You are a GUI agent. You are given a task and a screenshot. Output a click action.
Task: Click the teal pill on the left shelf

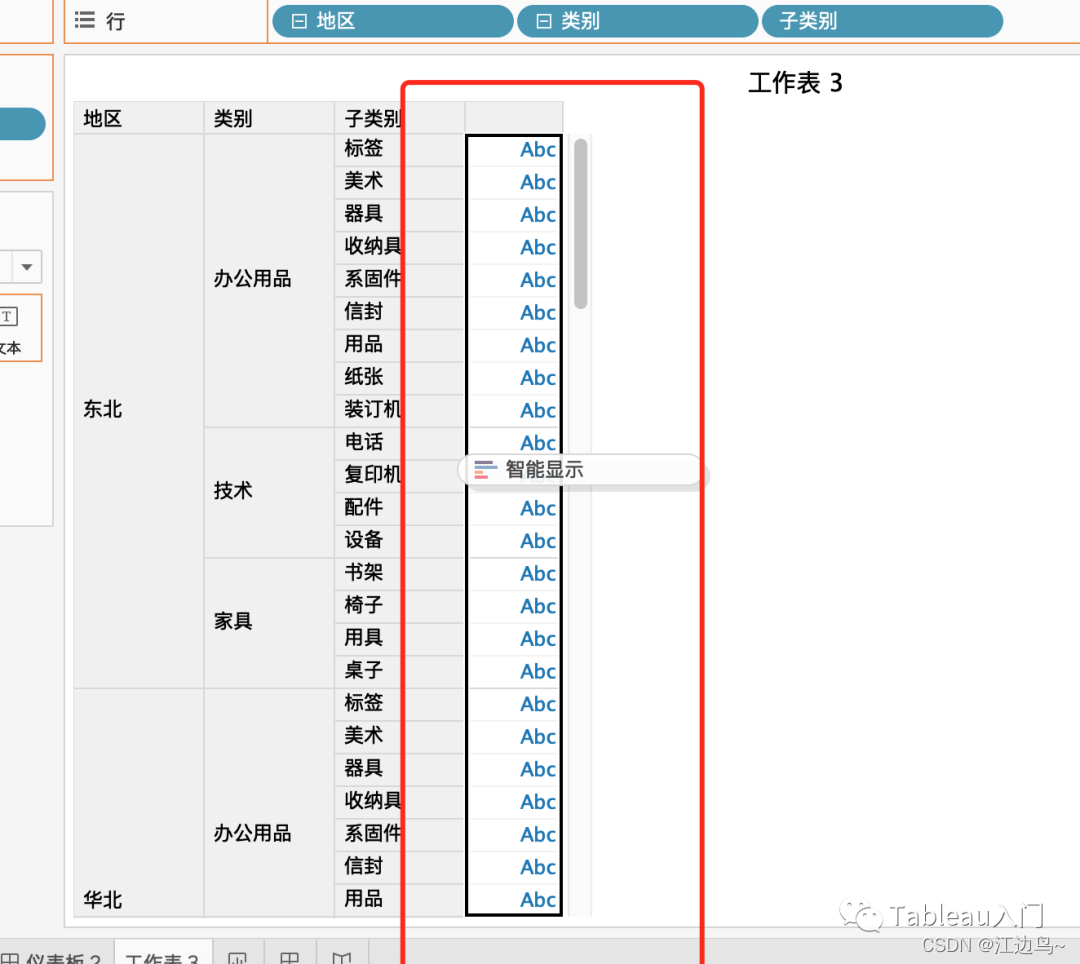point(18,124)
